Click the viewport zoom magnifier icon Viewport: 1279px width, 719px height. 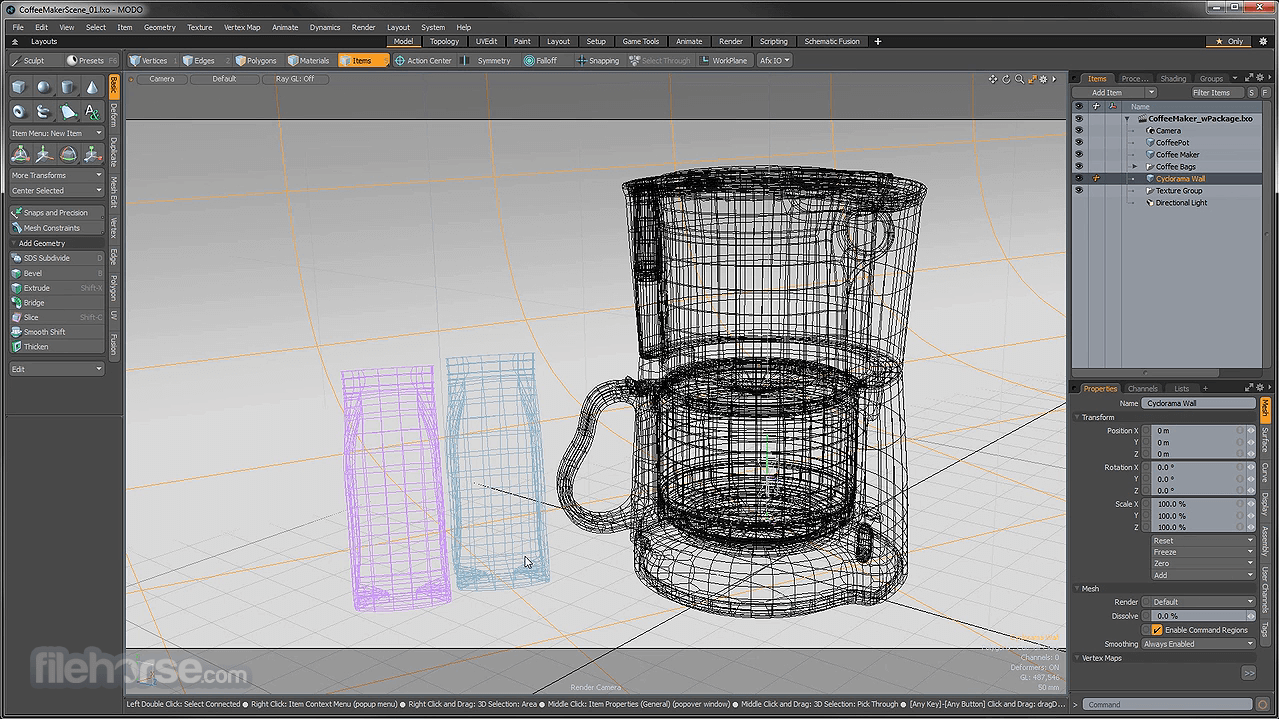pyautogui.click(x=1019, y=79)
